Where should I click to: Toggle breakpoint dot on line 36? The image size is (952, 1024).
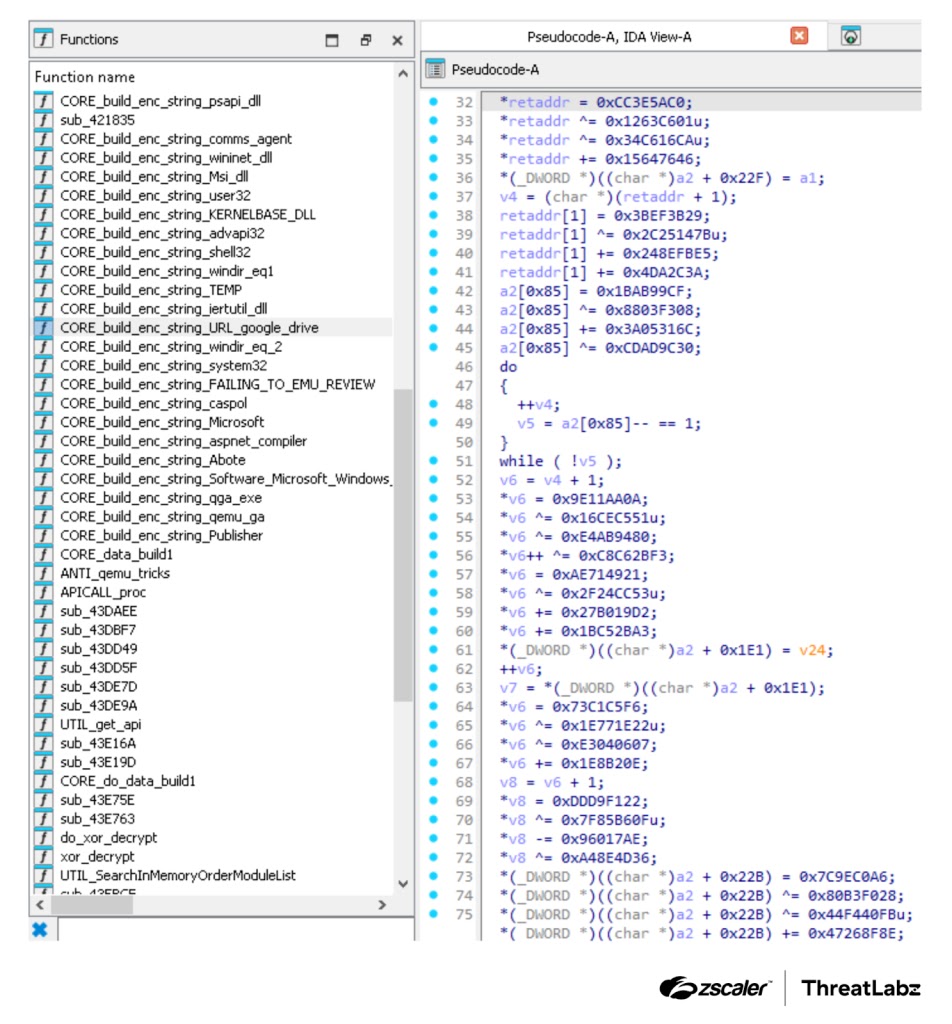(433, 178)
